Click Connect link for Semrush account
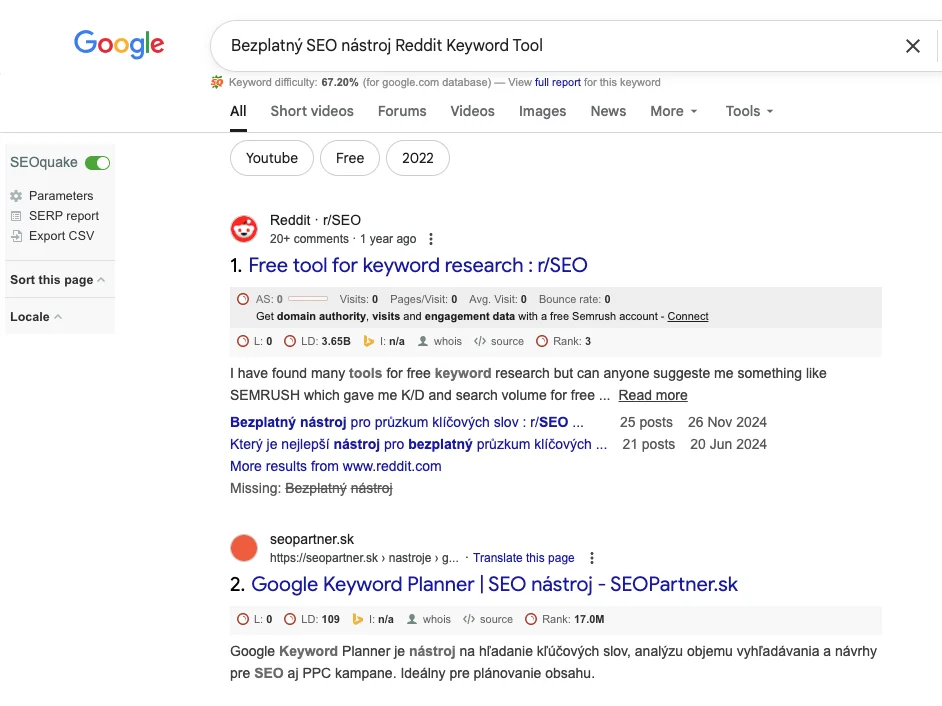This screenshot has width=942, height=706. (x=688, y=316)
